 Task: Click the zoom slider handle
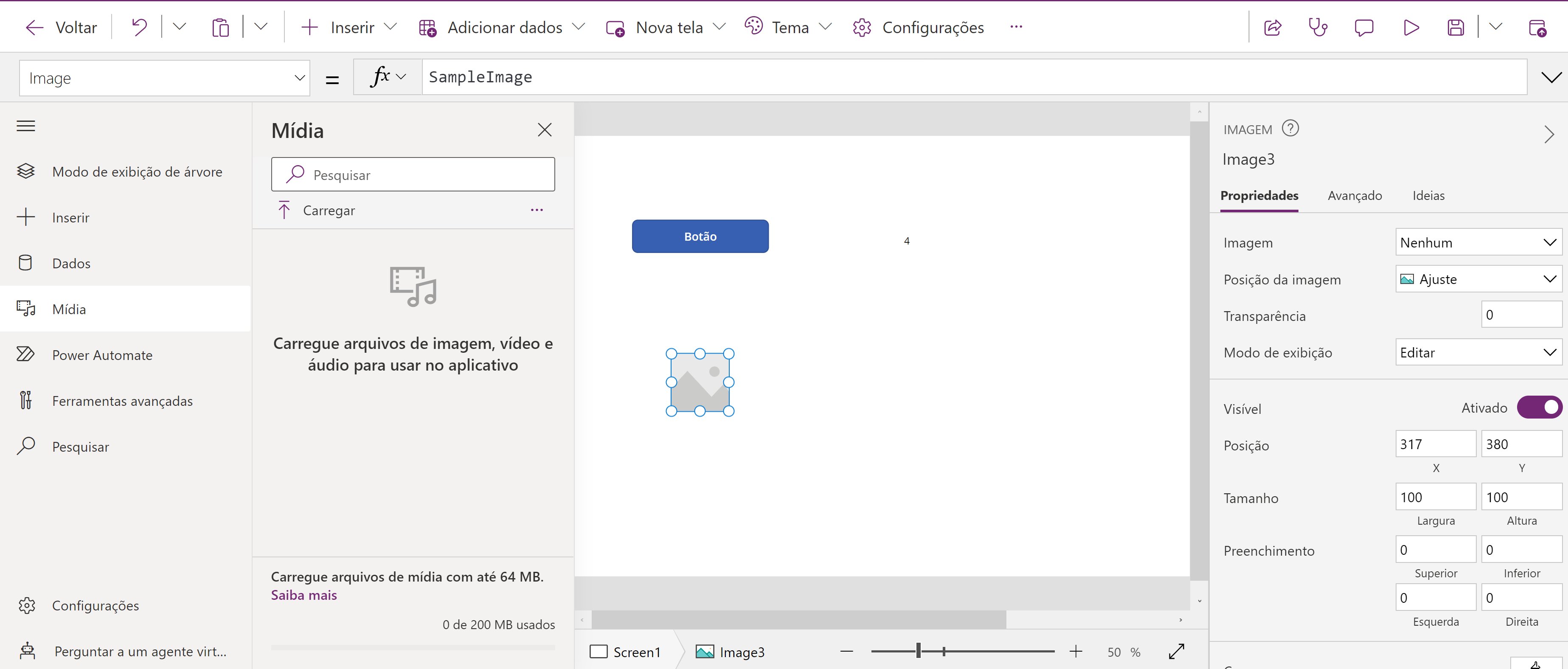point(918,651)
